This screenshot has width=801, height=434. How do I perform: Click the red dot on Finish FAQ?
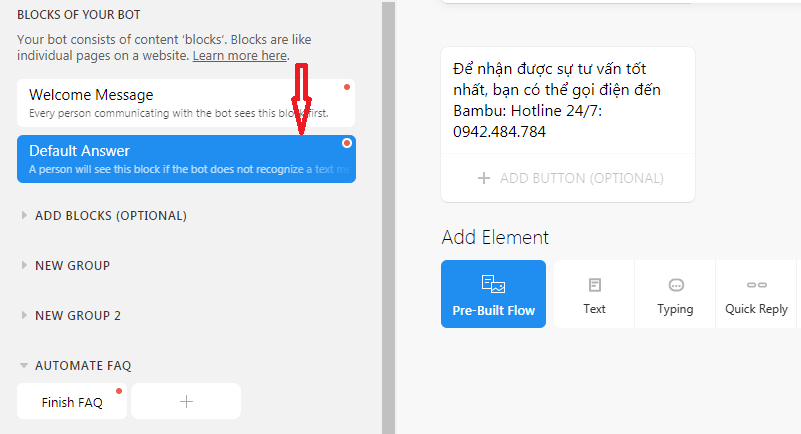(x=119, y=391)
